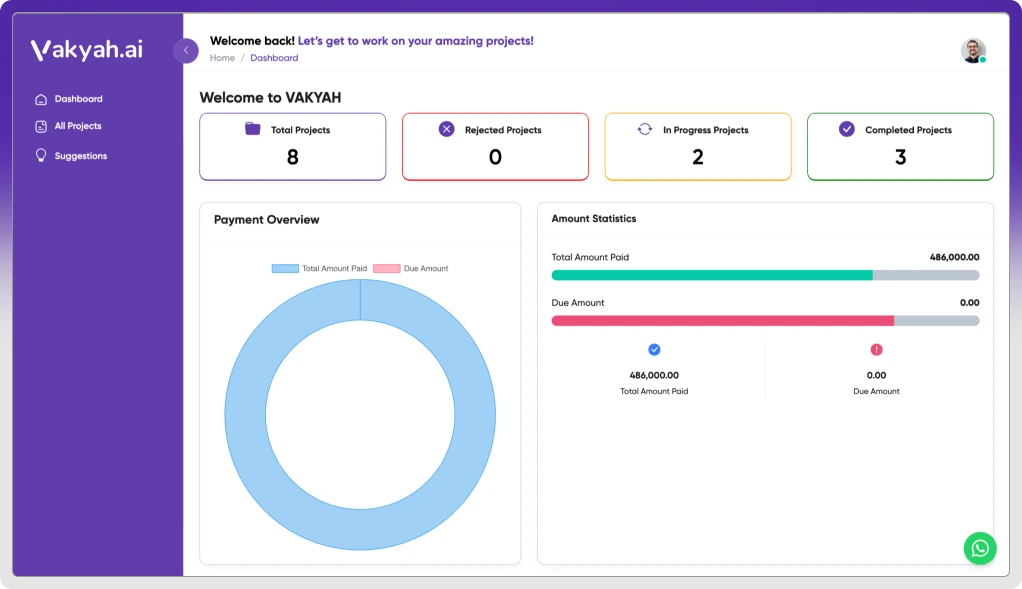
Task: Open Dashboard from the sidebar
Action: (78, 99)
